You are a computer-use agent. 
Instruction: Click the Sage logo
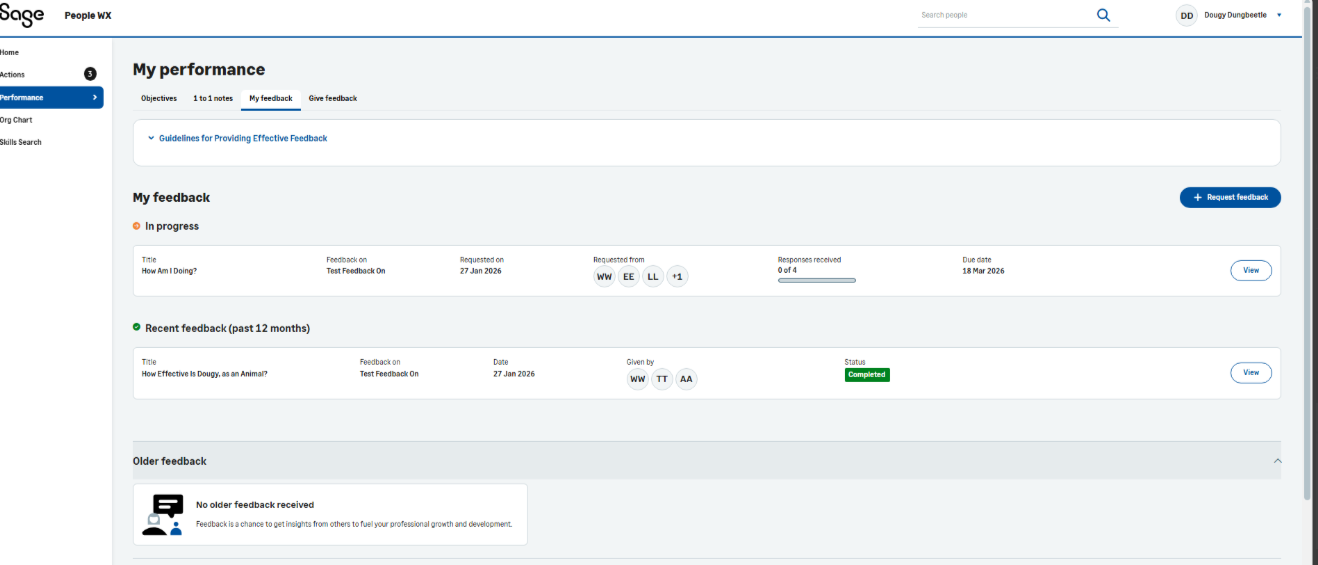click(22, 15)
